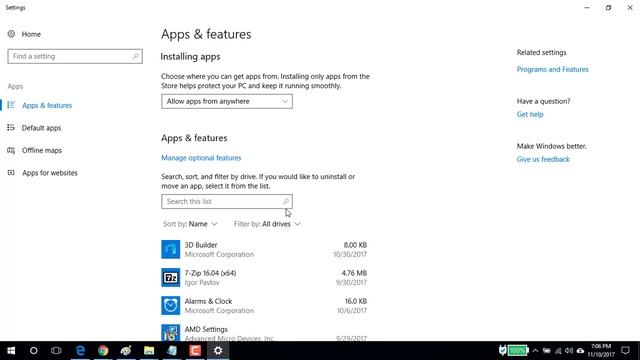The height and width of the screenshot is (360, 640).
Task: Click the Apps for websites sidebar icon
Action: click(x=11, y=173)
